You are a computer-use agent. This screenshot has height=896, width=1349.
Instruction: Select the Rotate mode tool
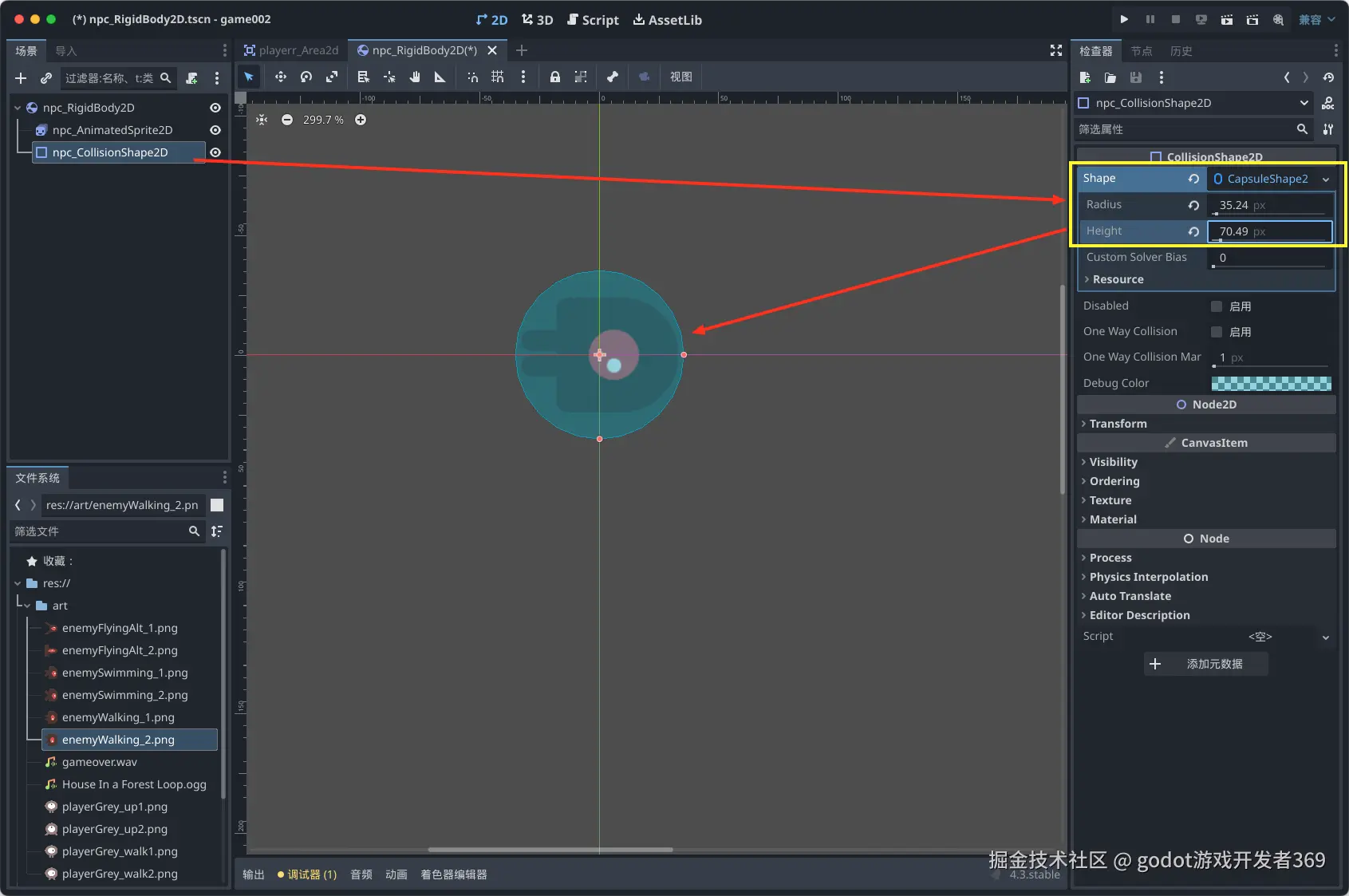point(306,77)
